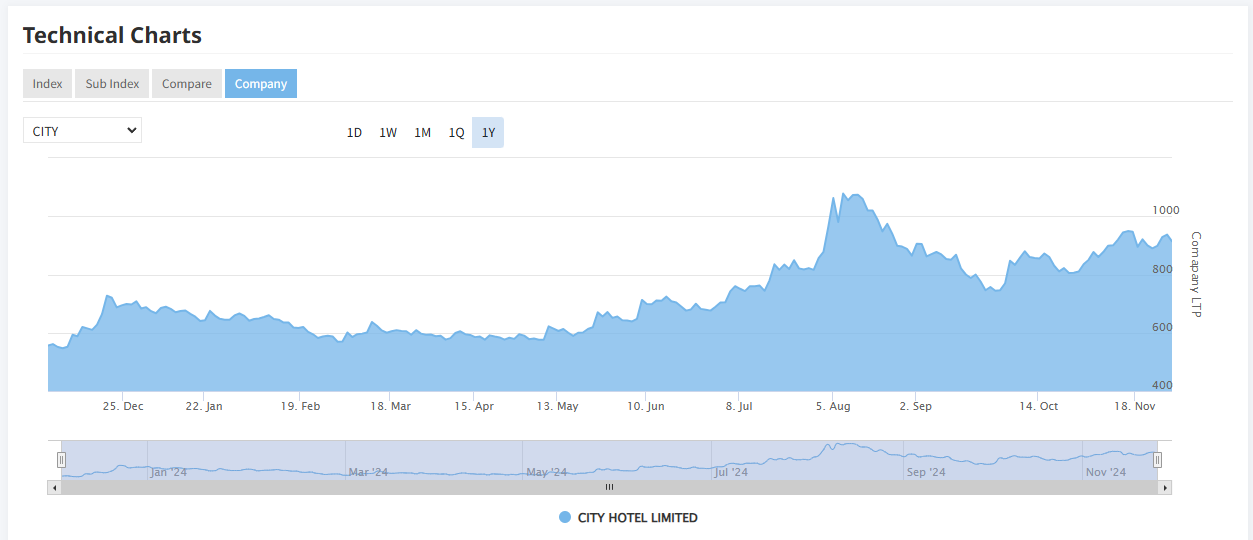
Task: Choose the 1W time range
Action: pyautogui.click(x=388, y=133)
